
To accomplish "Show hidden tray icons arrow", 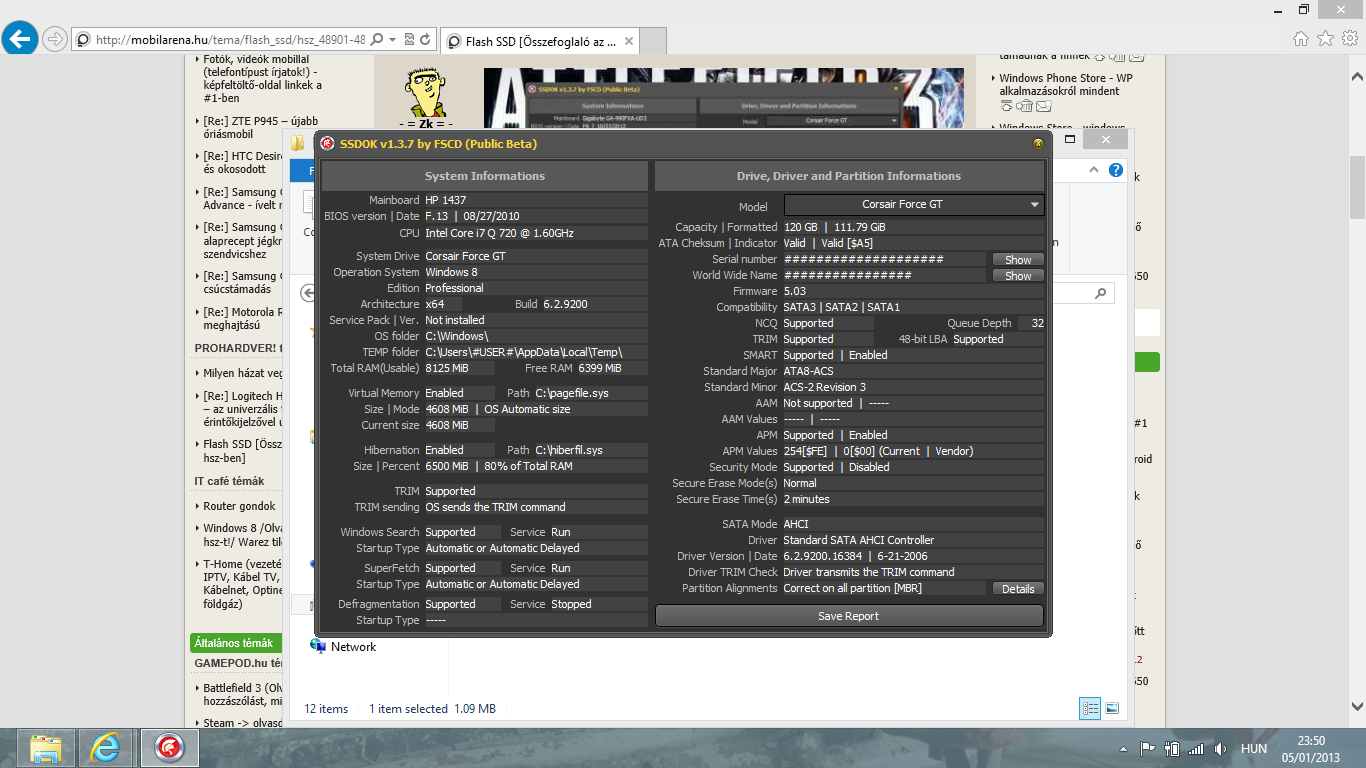I will coord(1124,748).
